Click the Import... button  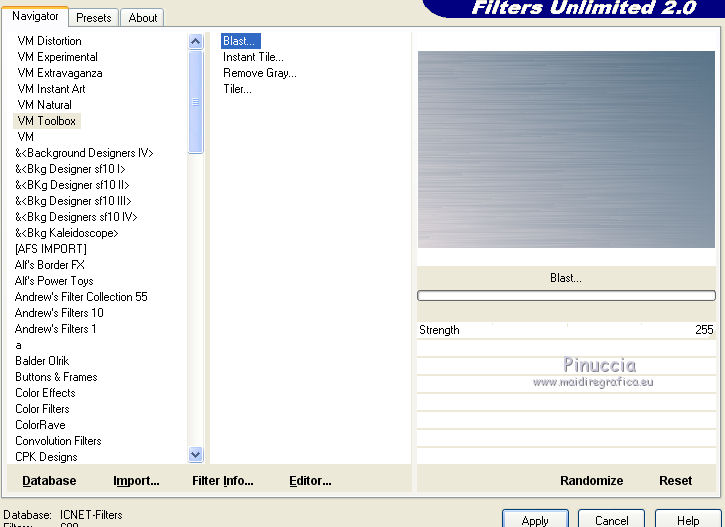(136, 481)
